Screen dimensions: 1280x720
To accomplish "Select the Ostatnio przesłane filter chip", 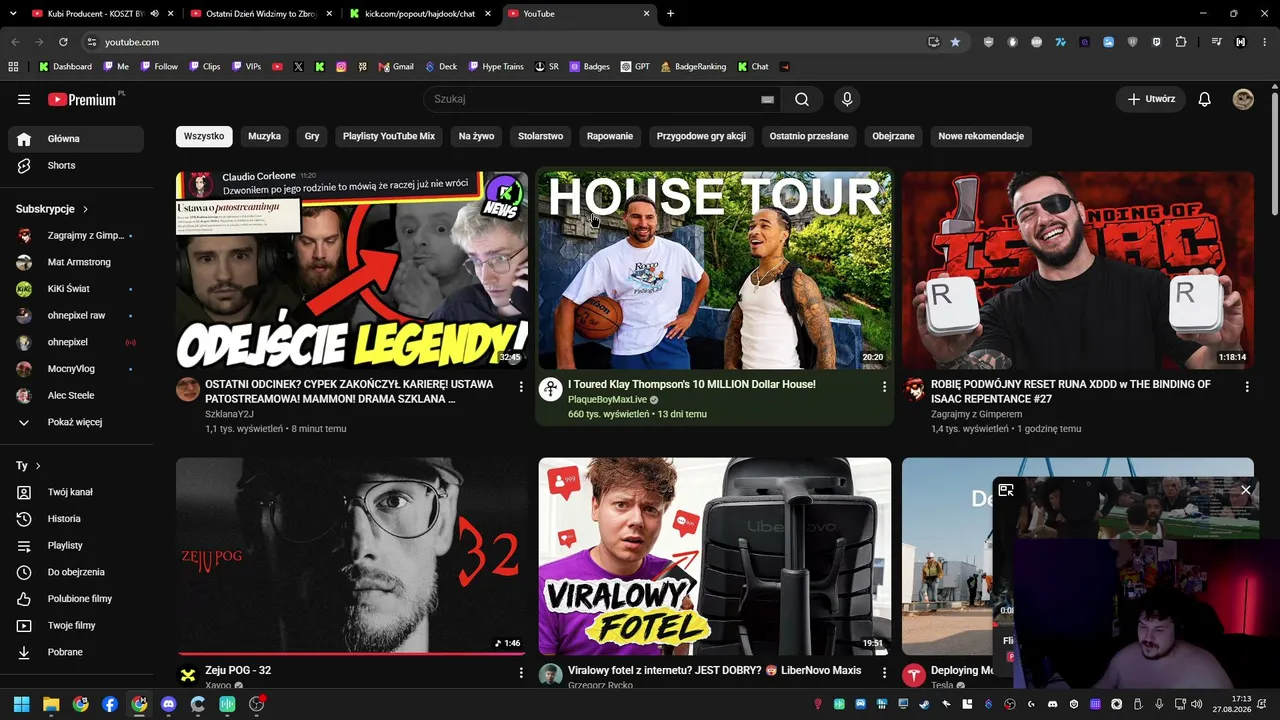I will pos(809,136).
